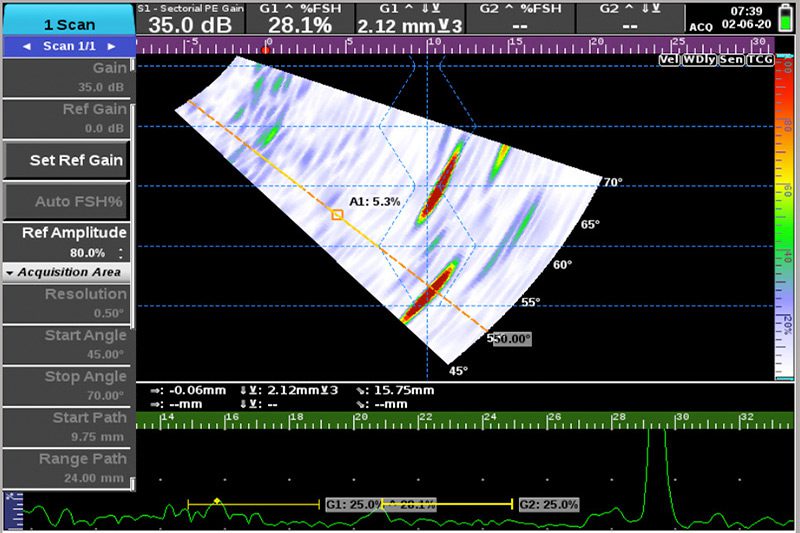
Task: Open the 1 Scan tab
Action: pyautogui.click(x=69, y=21)
